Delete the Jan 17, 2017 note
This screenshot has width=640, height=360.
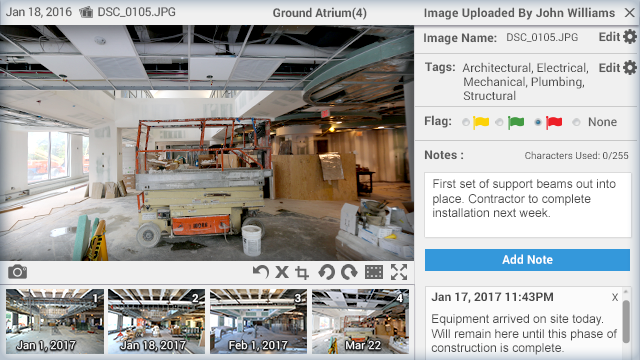tap(615, 298)
